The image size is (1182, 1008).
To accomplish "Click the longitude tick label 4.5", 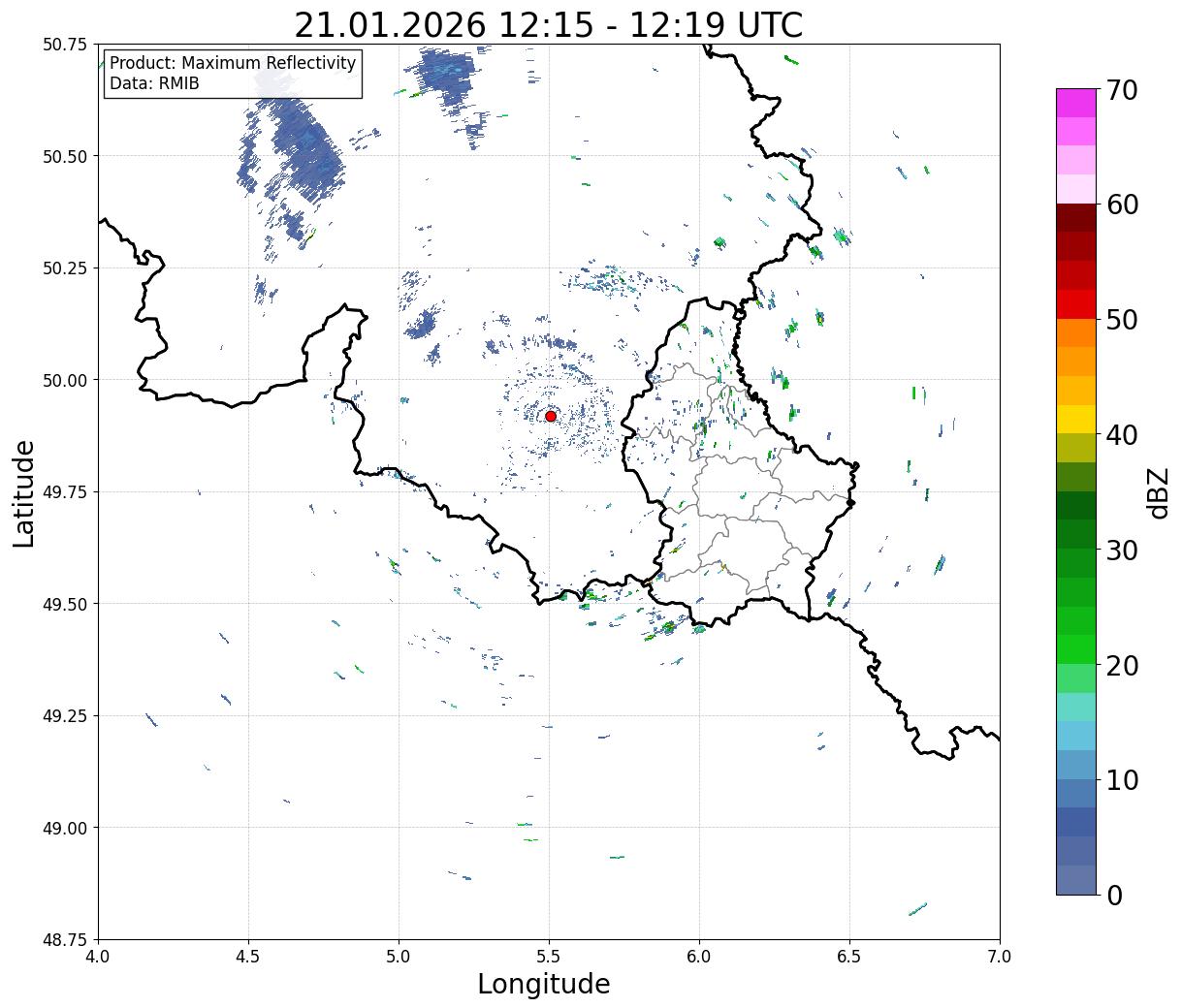I will [x=248, y=957].
